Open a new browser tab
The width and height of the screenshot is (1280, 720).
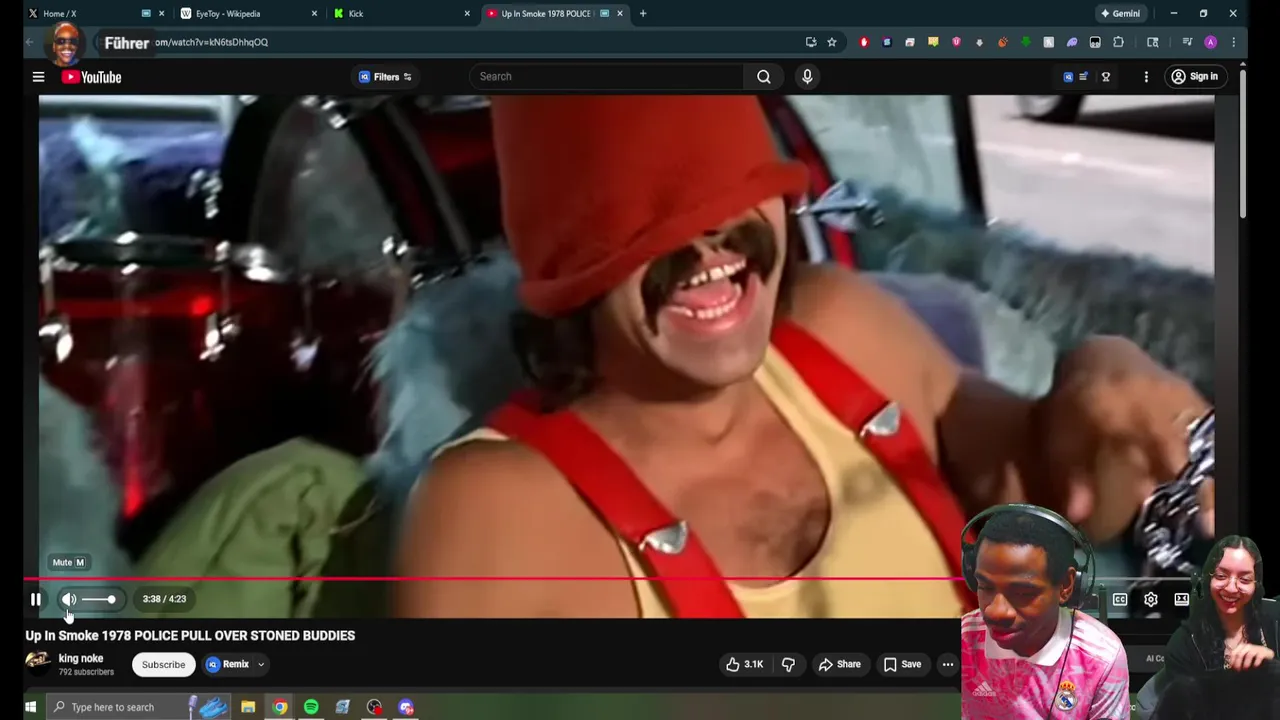(x=643, y=13)
